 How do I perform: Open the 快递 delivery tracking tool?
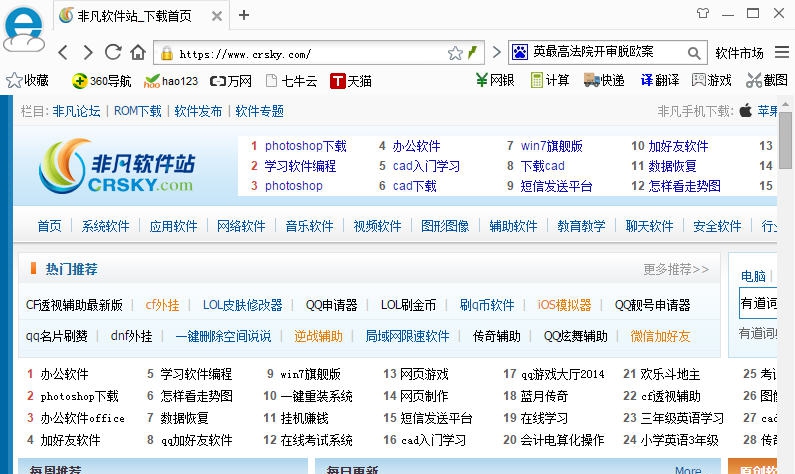[604, 80]
